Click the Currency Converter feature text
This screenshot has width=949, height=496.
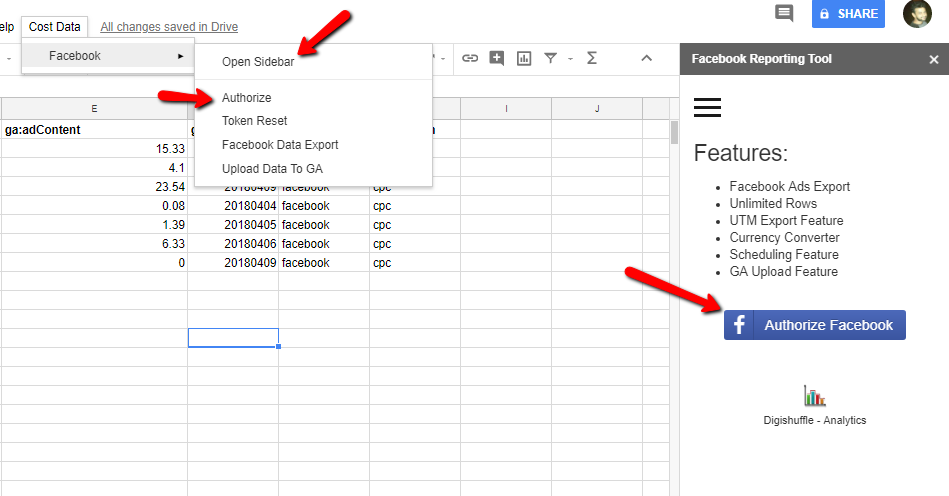click(784, 237)
